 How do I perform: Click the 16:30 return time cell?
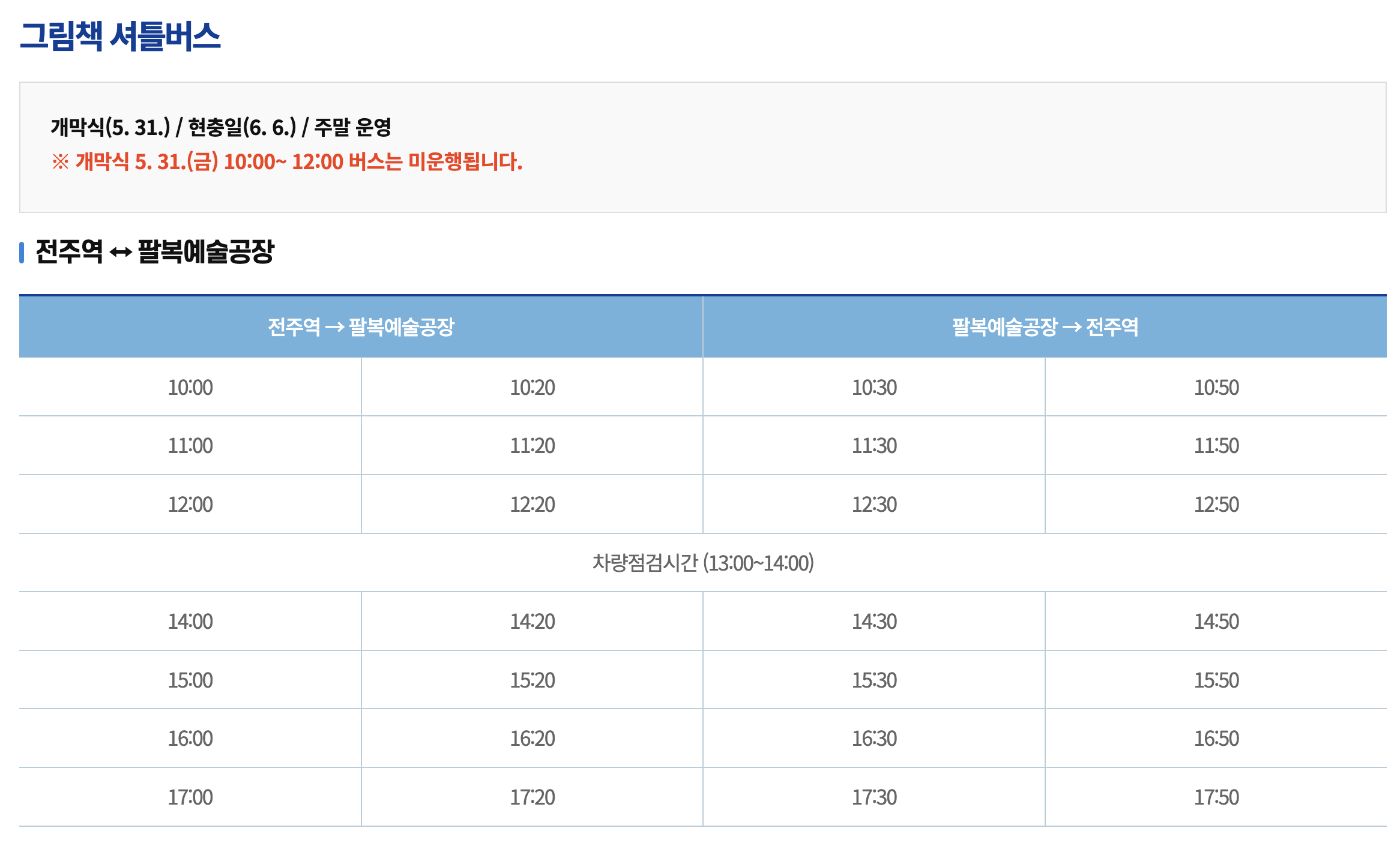pos(874,739)
